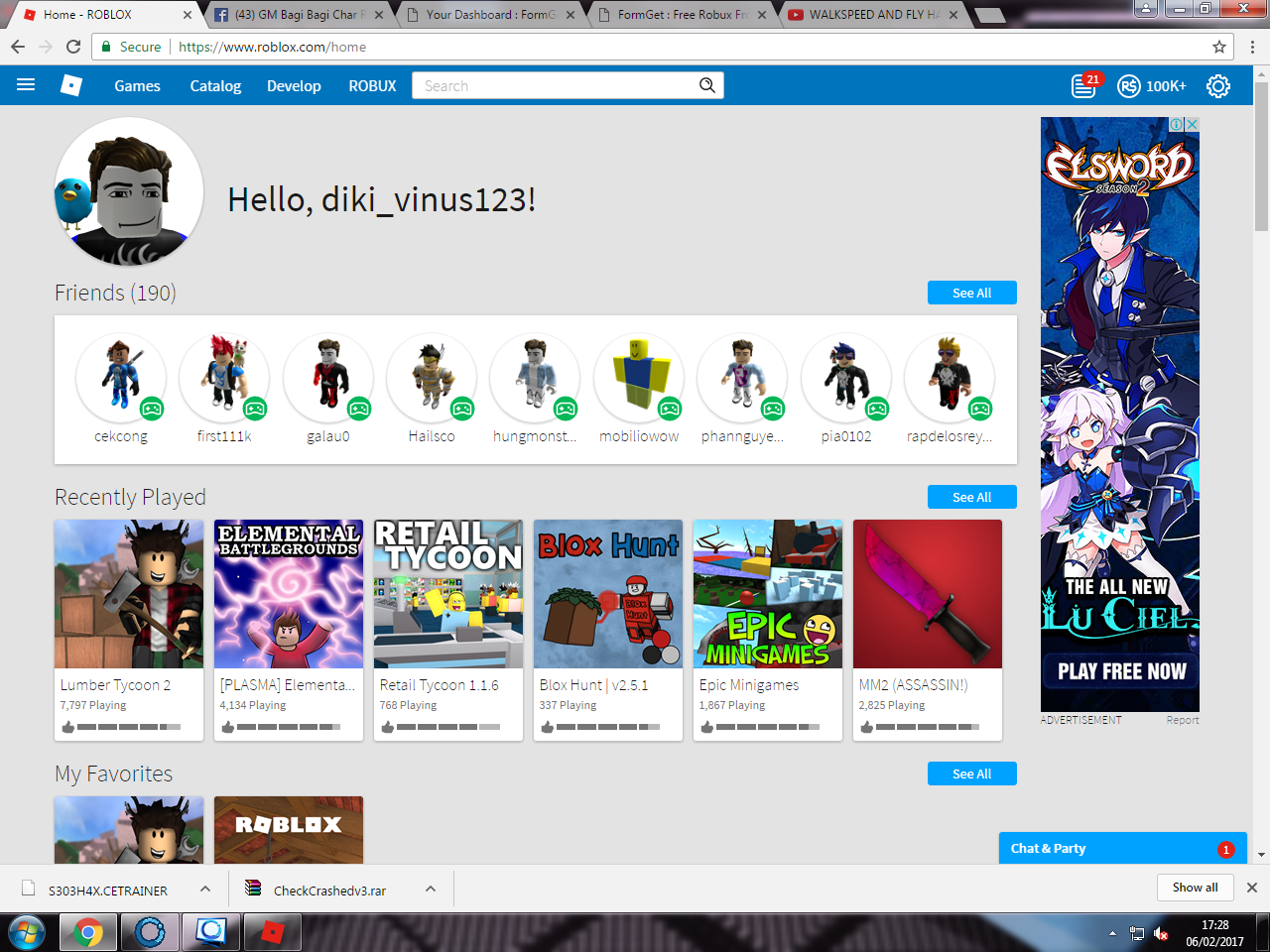The image size is (1270, 952).
Task: See all My Favorites
Action: pos(972,773)
